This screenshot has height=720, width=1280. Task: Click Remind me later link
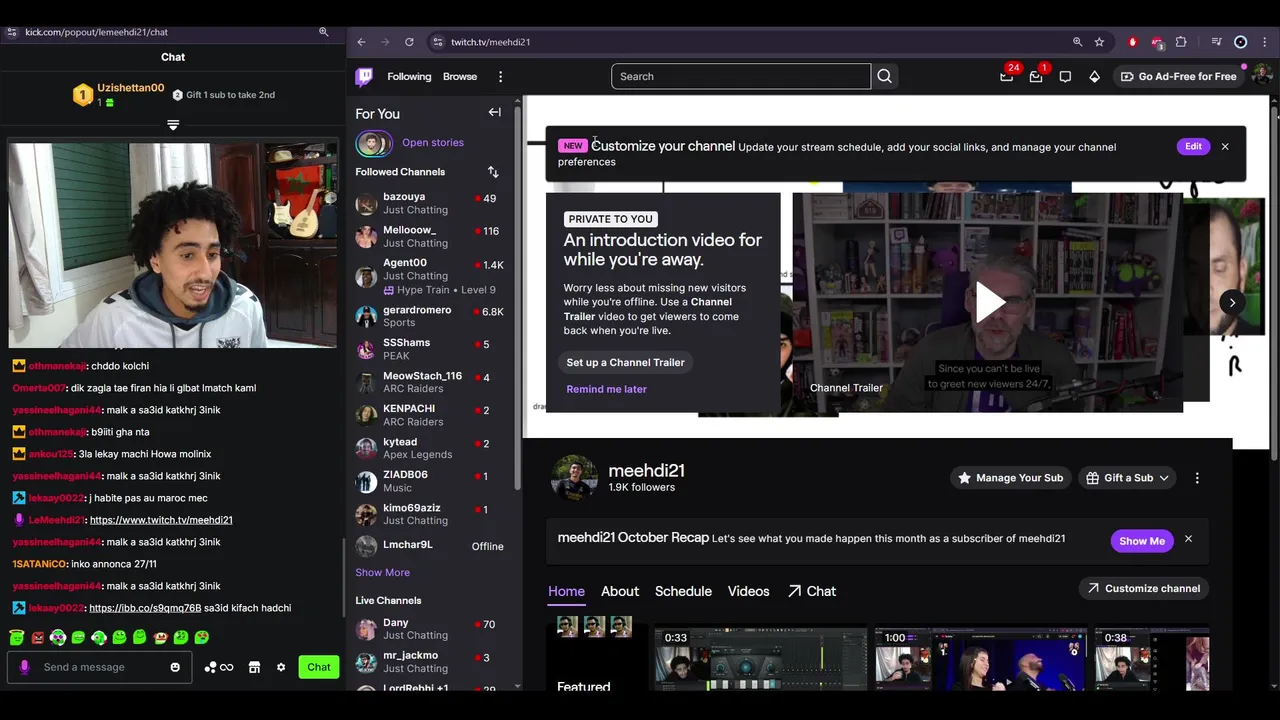coord(606,389)
